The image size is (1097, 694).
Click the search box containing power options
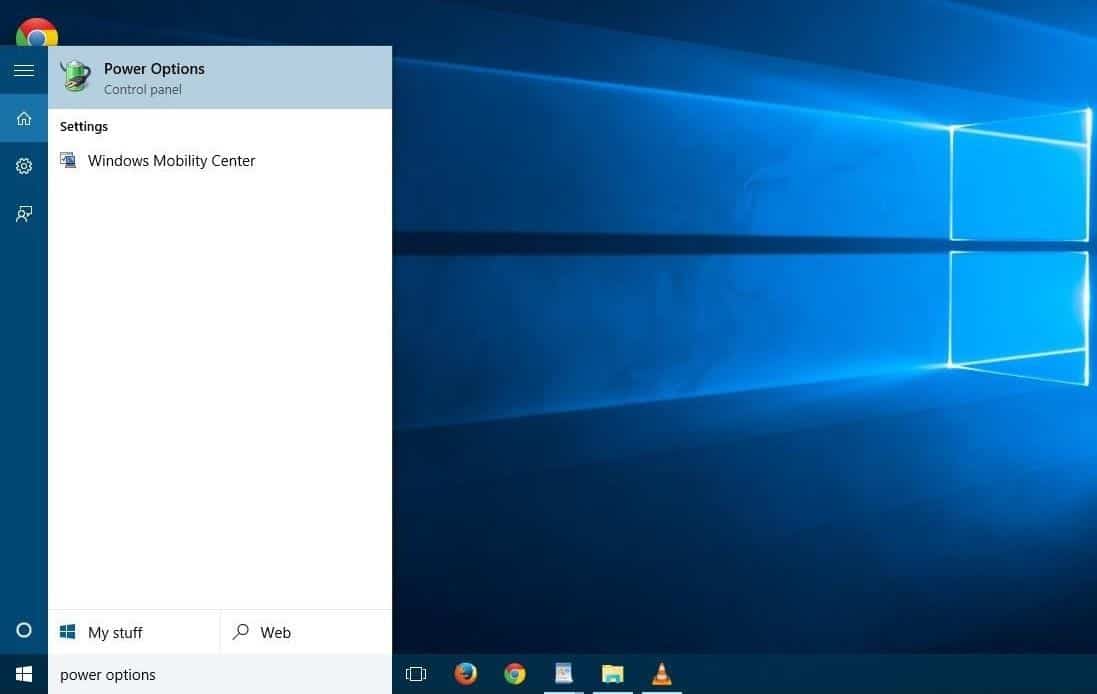pos(219,675)
